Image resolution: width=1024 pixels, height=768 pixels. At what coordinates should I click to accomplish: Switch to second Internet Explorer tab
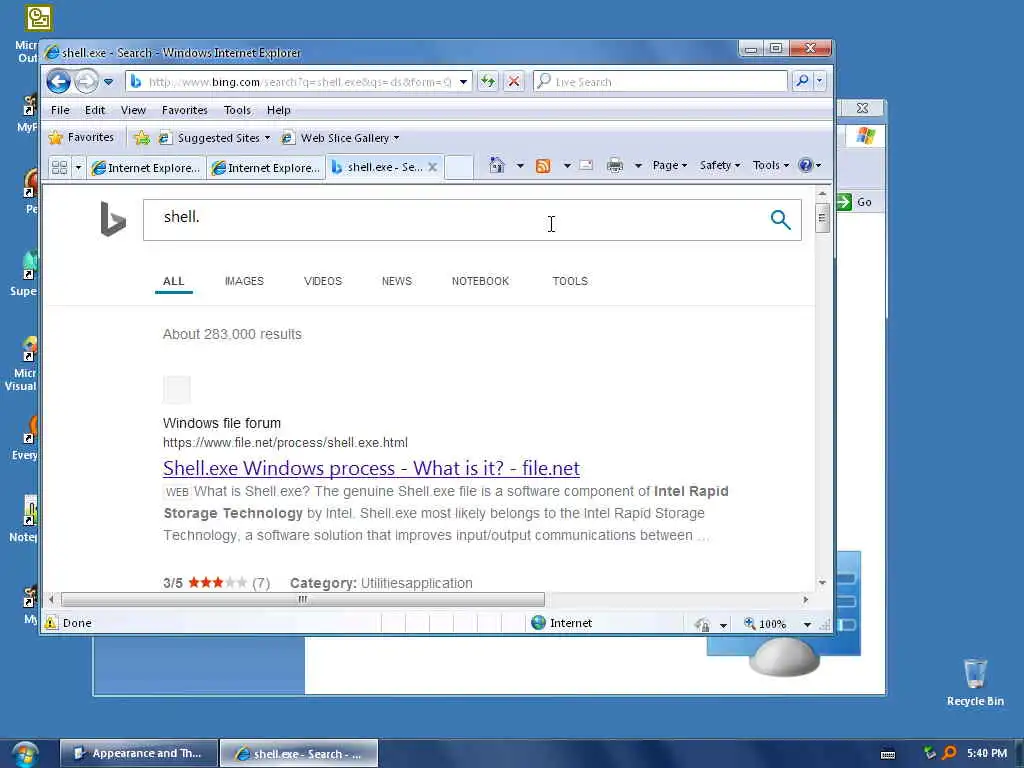pos(266,168)
